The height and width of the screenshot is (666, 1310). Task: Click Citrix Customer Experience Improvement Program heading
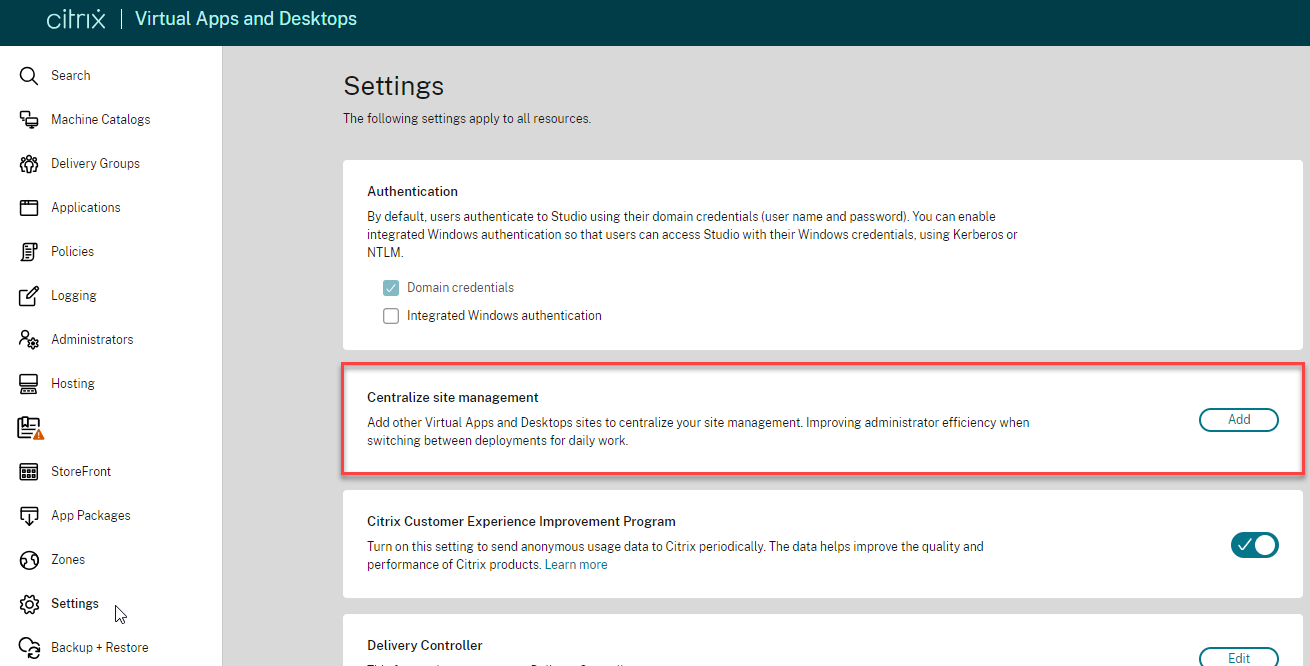pyautogui.click(x=522, y=522)
